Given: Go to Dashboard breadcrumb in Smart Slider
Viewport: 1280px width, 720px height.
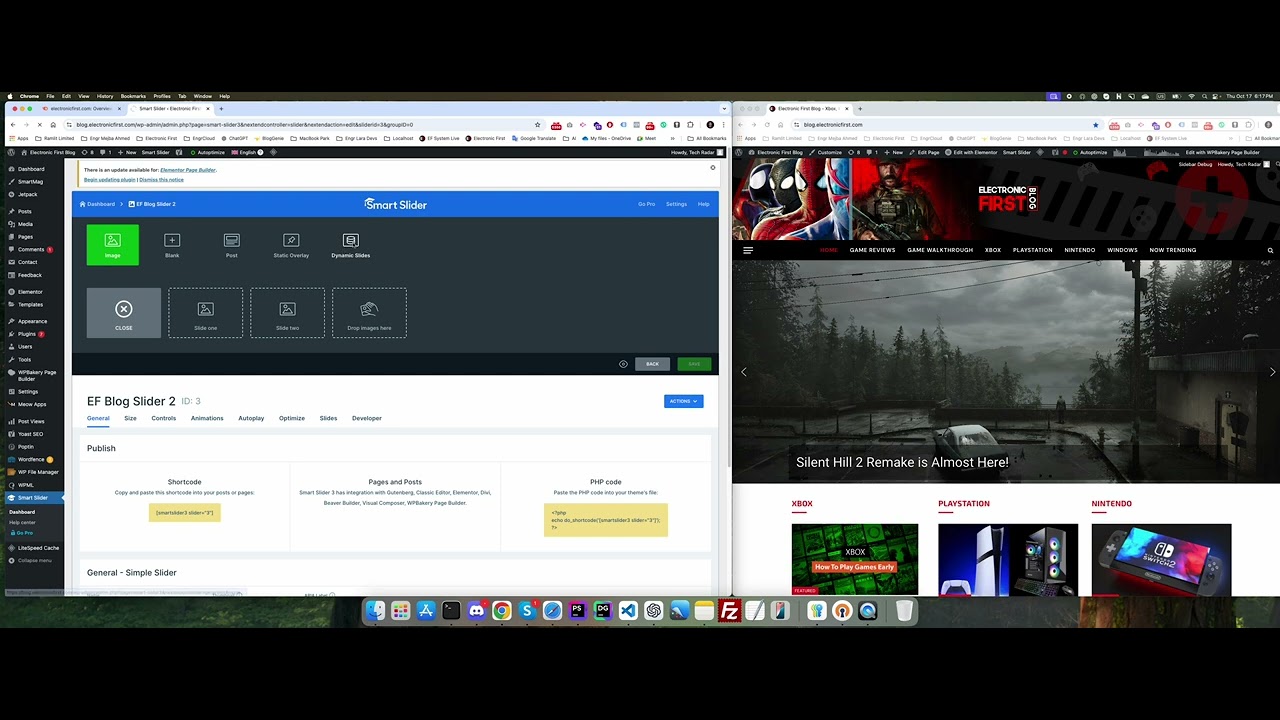Looking at the screenshot, I should (97, 204).
